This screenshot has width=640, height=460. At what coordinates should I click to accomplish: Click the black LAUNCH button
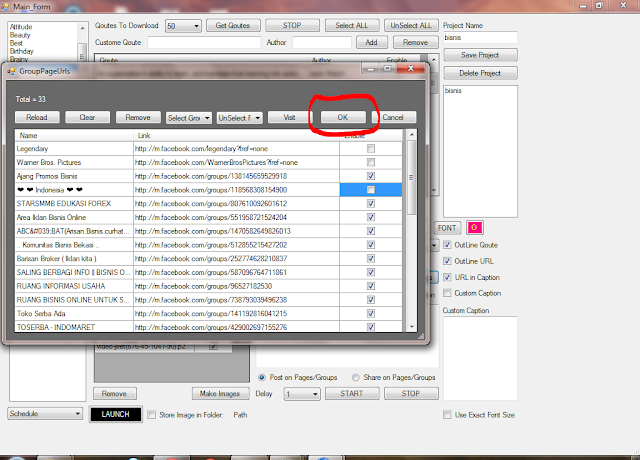[116, 414]
